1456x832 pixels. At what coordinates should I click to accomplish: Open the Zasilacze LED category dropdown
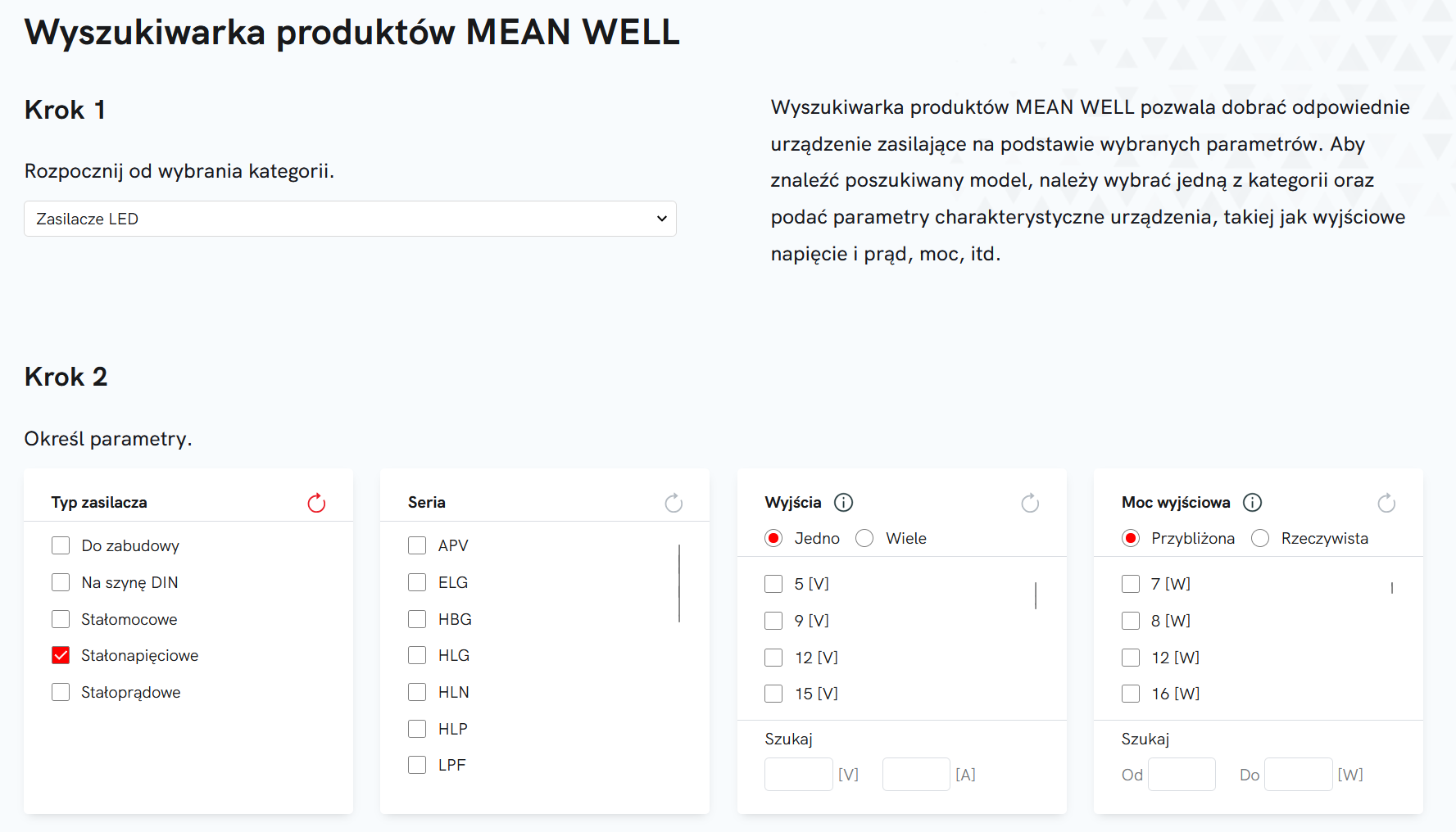click(x=350, y=219)
